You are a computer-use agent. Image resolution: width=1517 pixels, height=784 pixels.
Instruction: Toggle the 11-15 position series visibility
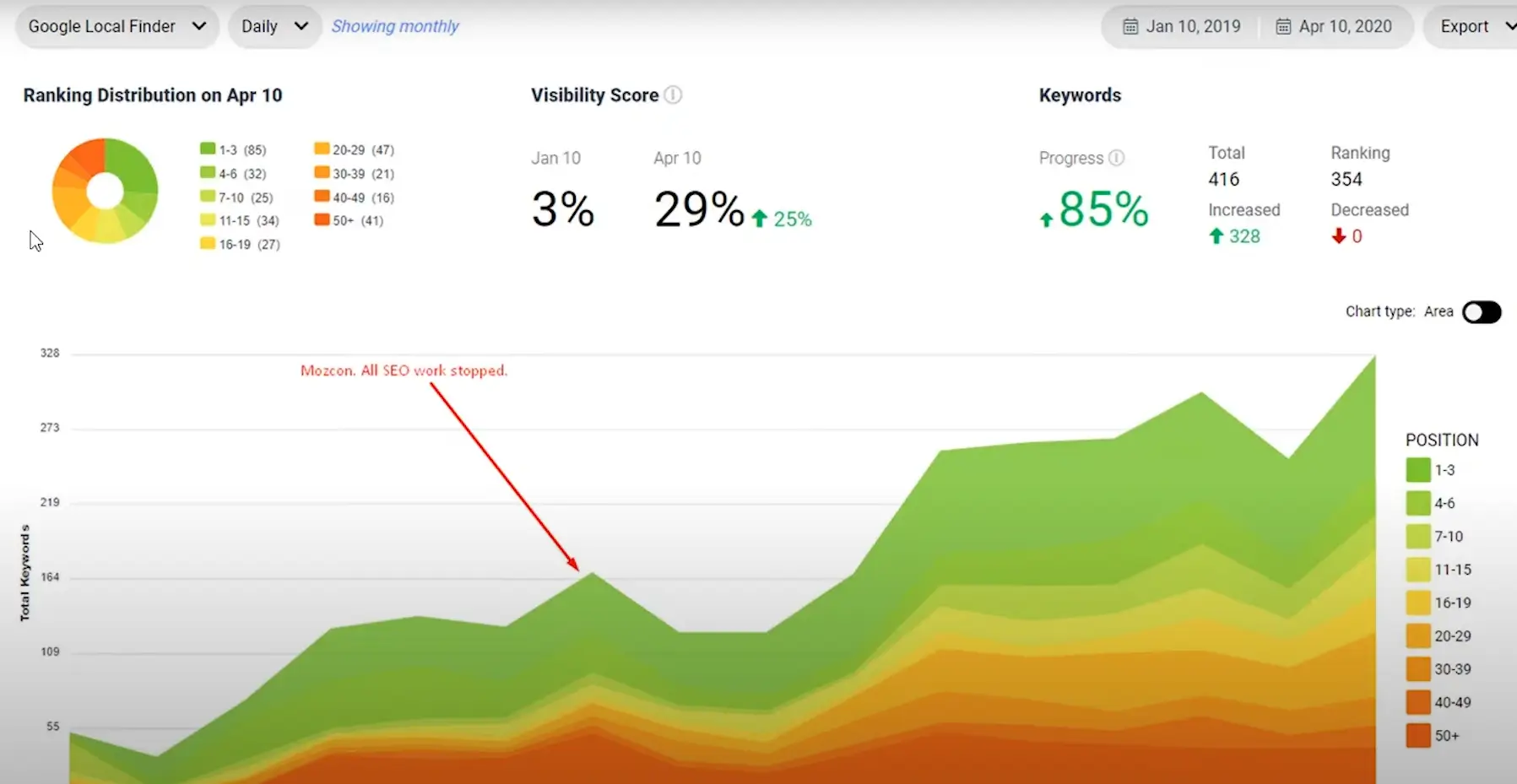coord(1418,570)
